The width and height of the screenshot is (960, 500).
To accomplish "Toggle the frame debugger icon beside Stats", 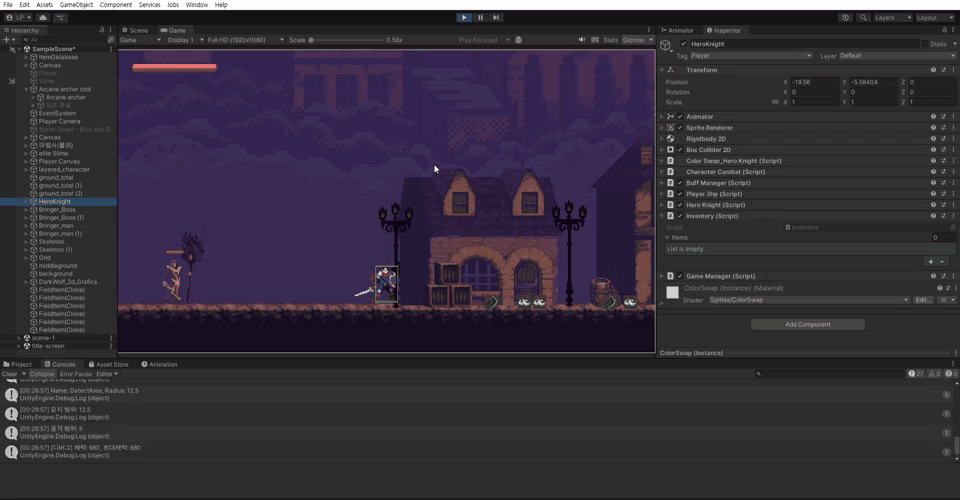I will (595, 40).
